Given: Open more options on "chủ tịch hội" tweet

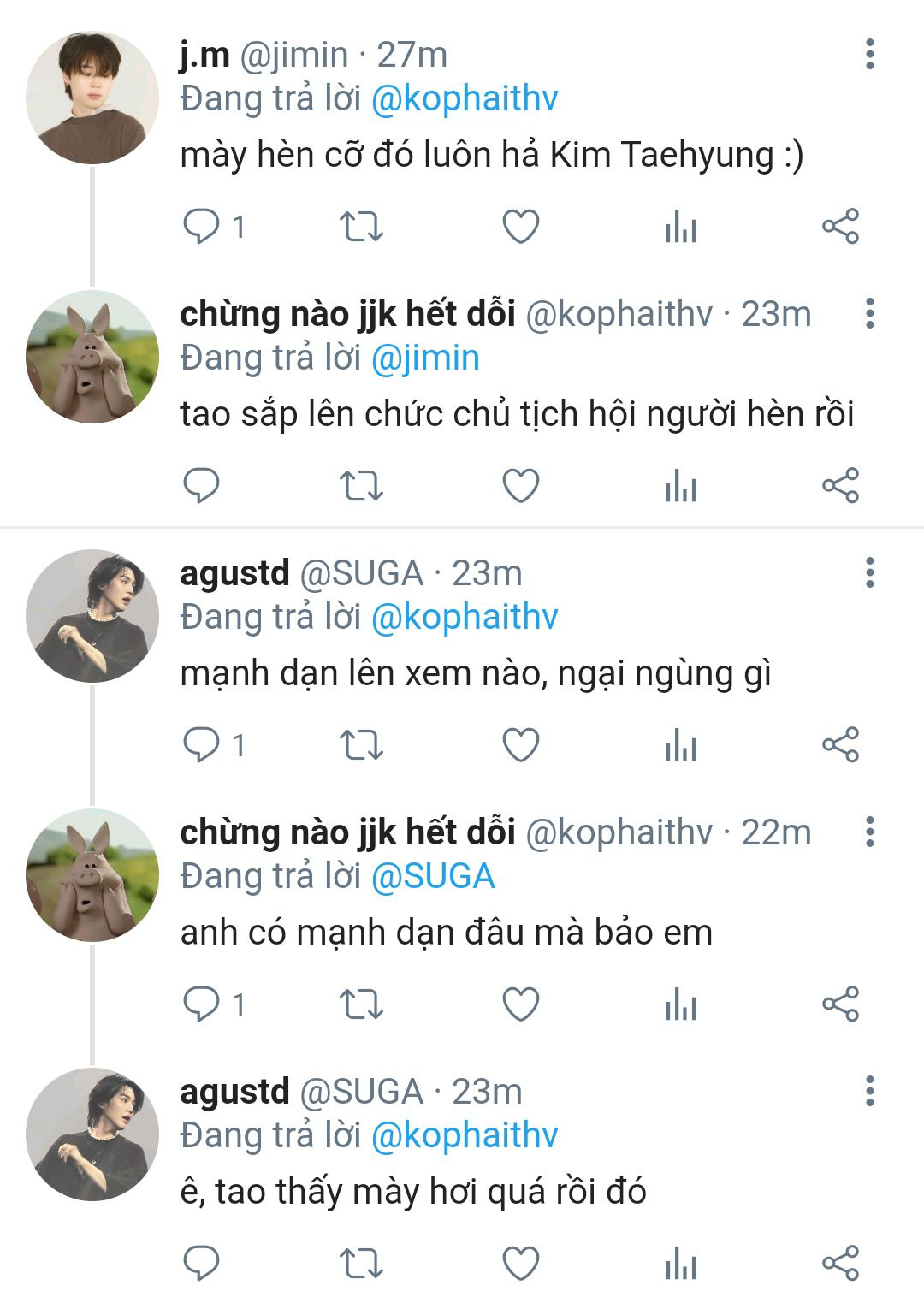Looking at the screenshot, I should tap(869, 313).
